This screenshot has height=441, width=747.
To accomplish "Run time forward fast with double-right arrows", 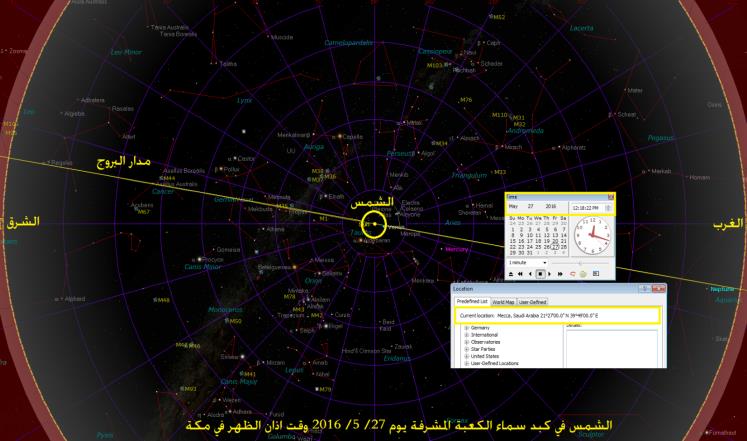I will 560,274.
